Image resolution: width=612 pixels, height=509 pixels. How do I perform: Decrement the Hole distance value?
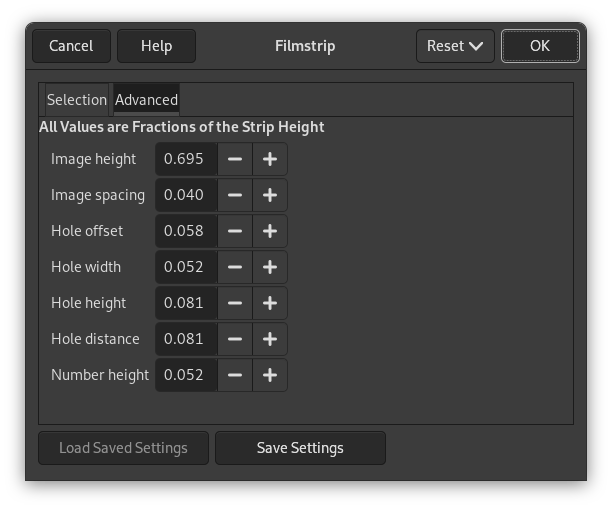[235, 339]
